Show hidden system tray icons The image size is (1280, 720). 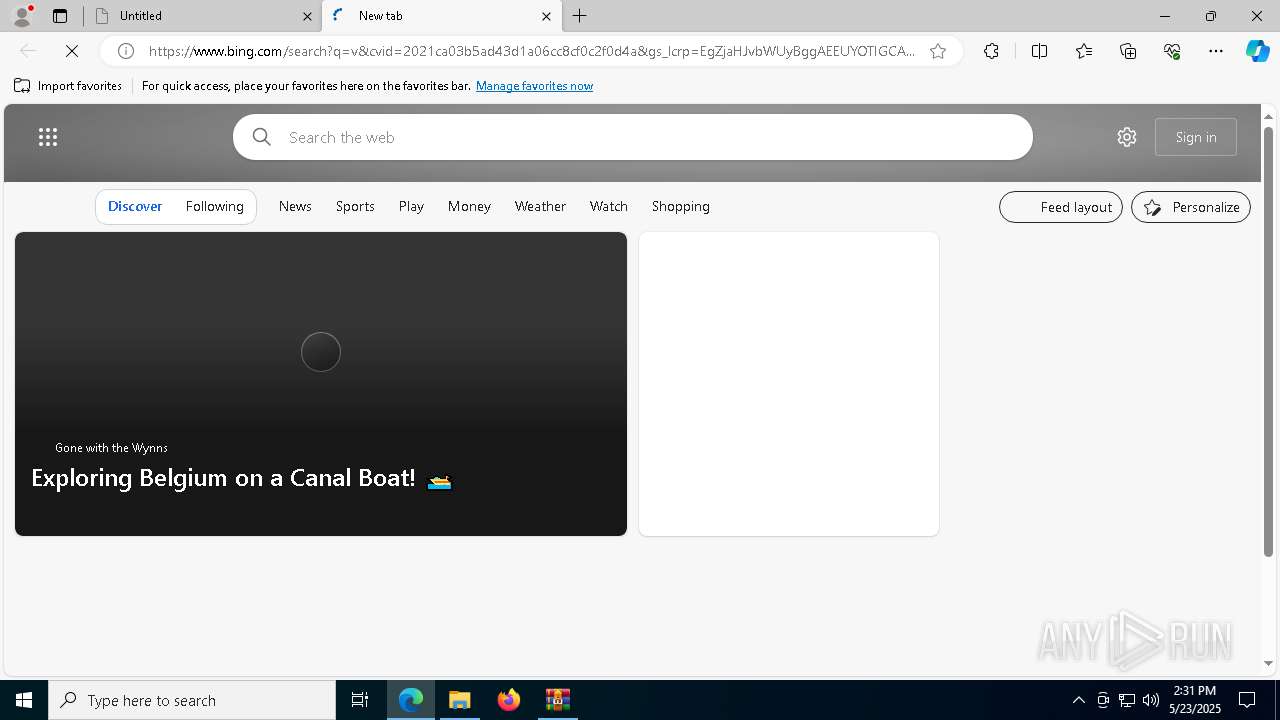point(1078,700)
